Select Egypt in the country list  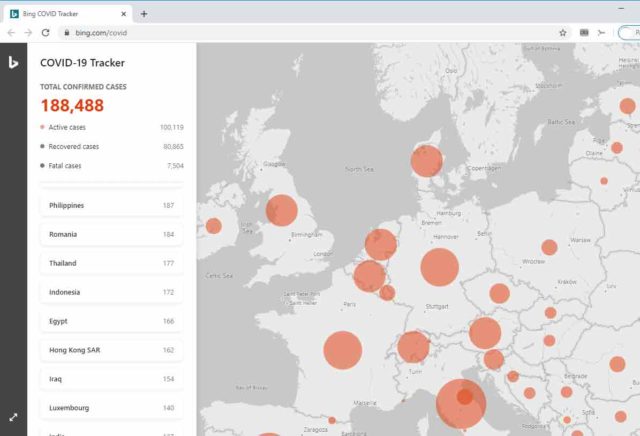click(111, 321)
